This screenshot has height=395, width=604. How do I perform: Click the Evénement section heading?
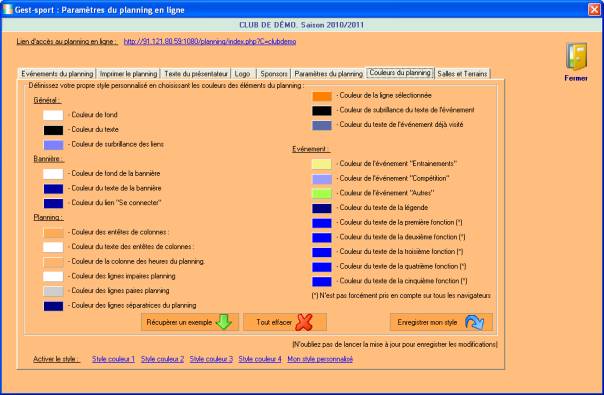[x=310, y=150]
